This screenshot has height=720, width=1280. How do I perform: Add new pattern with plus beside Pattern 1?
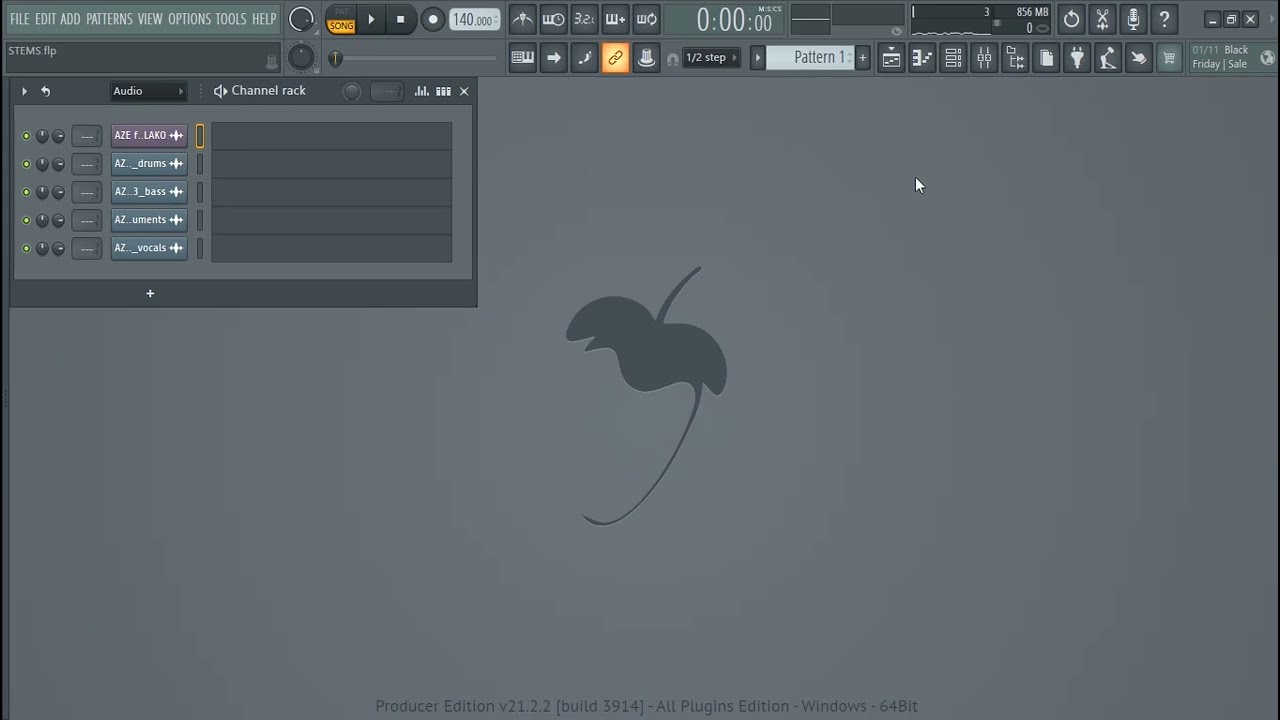point(863,58)
